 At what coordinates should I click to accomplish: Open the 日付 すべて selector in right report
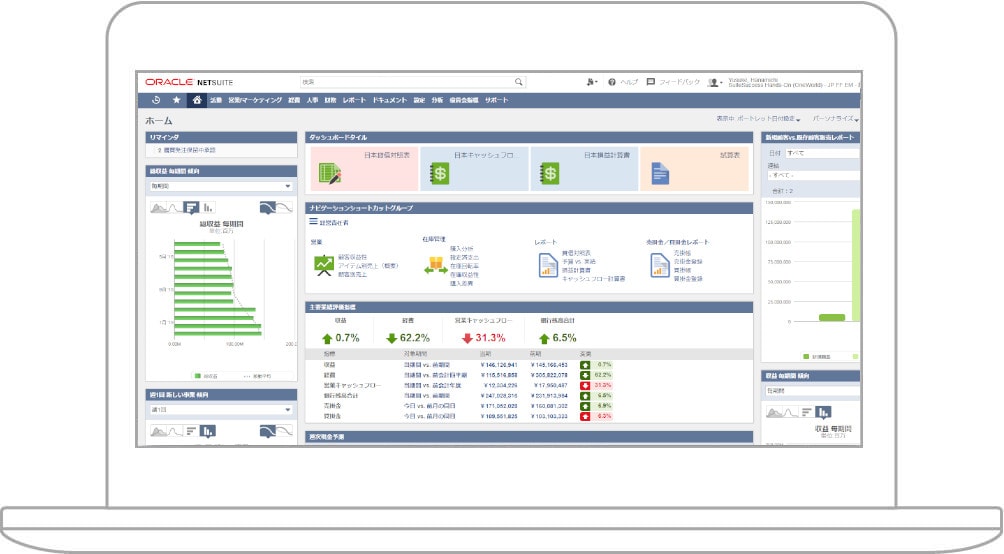coord(822,153)
